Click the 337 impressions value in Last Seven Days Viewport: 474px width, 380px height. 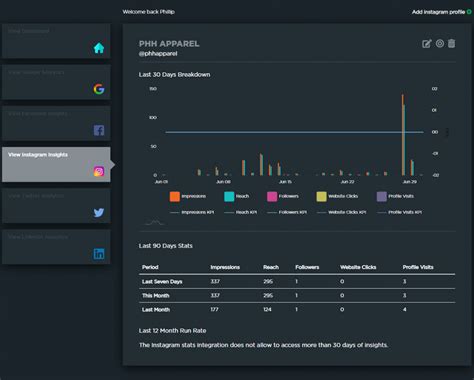pos(215,282)
